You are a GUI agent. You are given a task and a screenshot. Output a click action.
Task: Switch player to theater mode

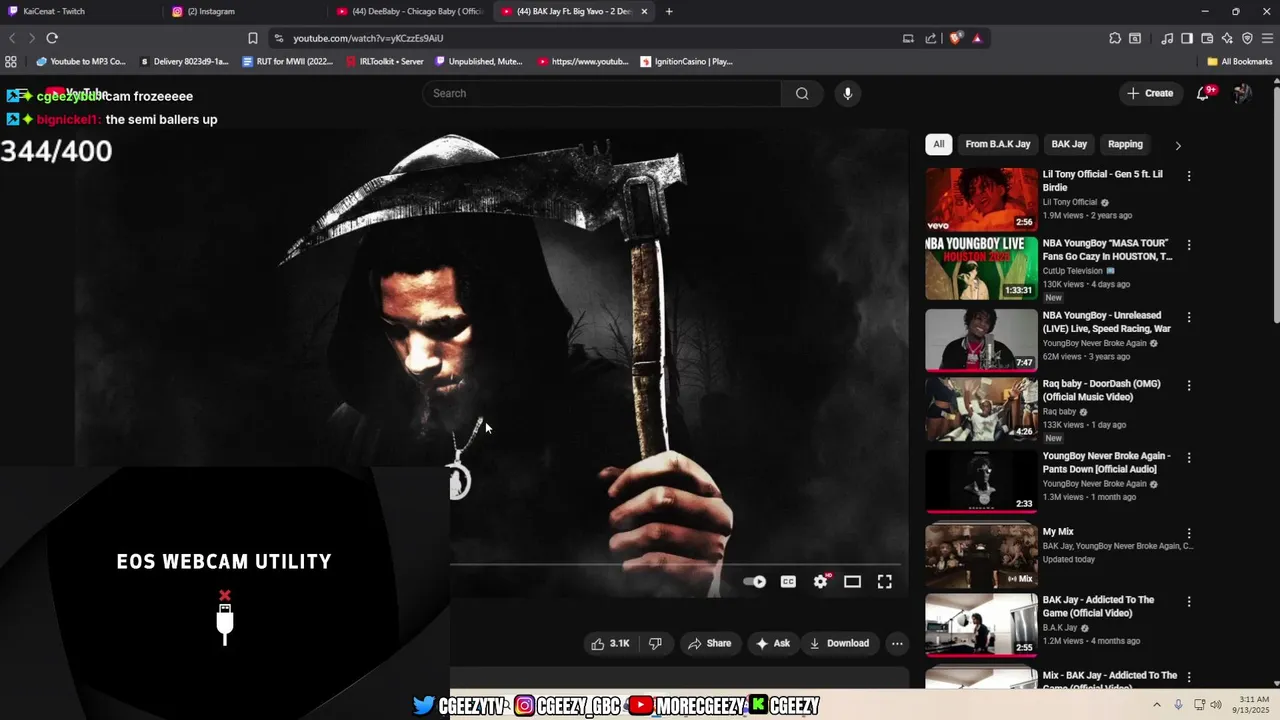pyautogui.click(x=853, y=581)
